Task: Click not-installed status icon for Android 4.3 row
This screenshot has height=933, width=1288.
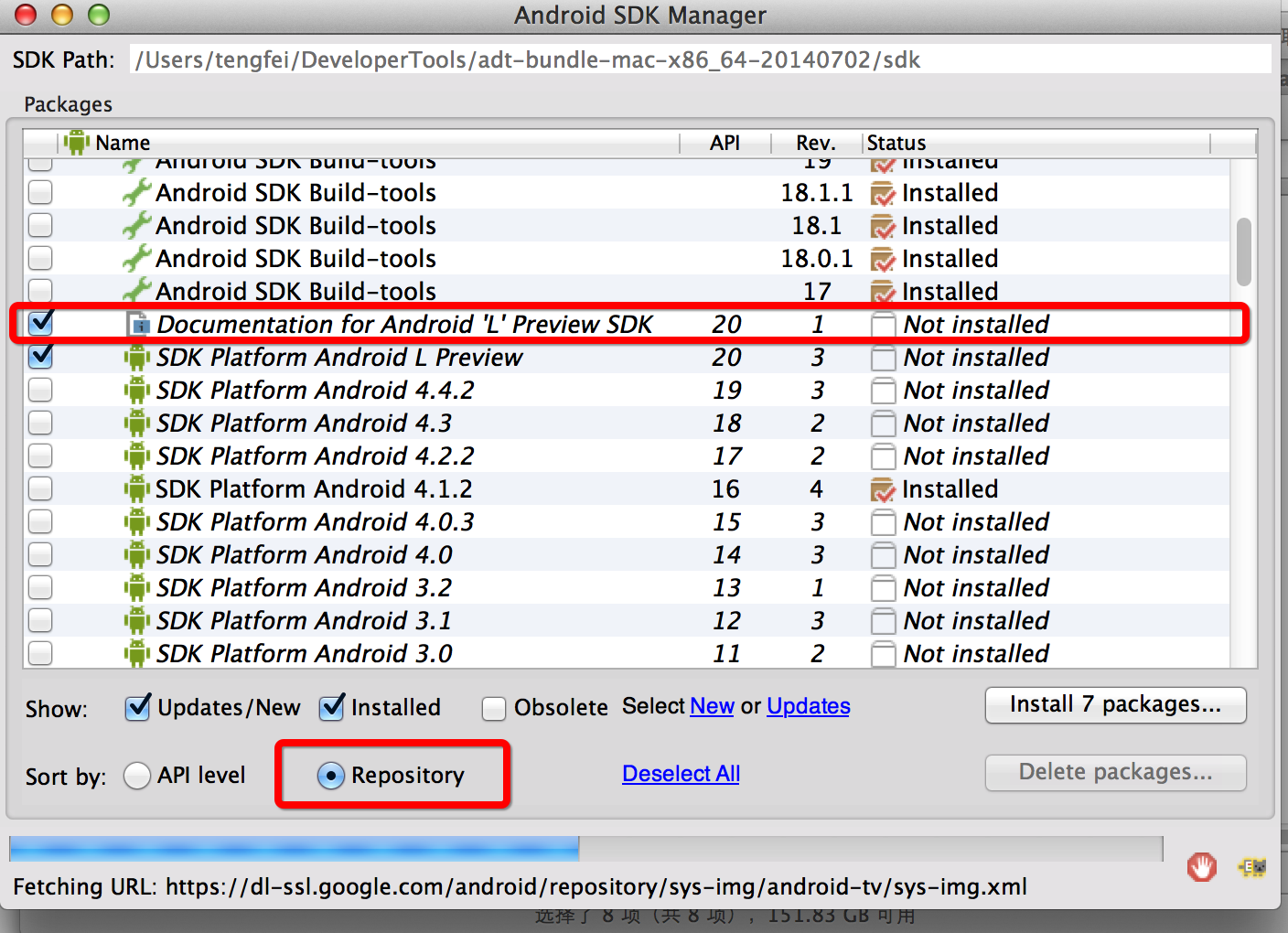Action: click(883, 424)
